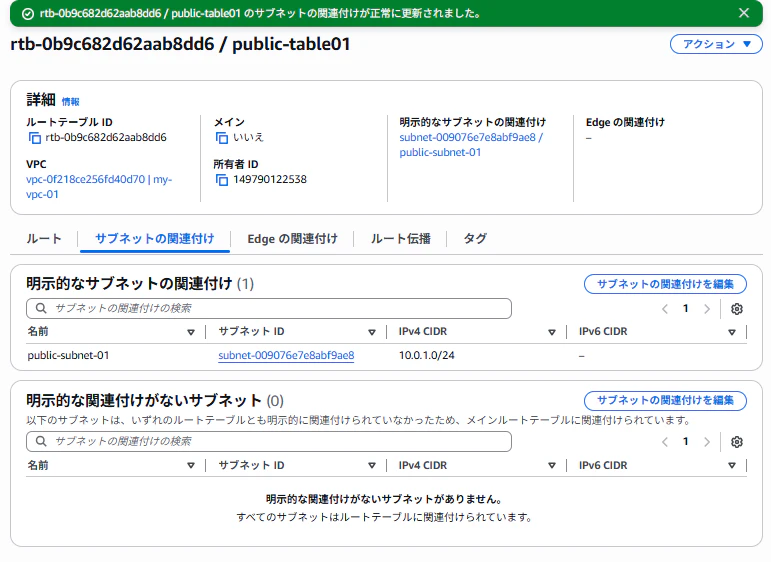Edit subnet associations in explicit associations panel

(x=665, y=284)
